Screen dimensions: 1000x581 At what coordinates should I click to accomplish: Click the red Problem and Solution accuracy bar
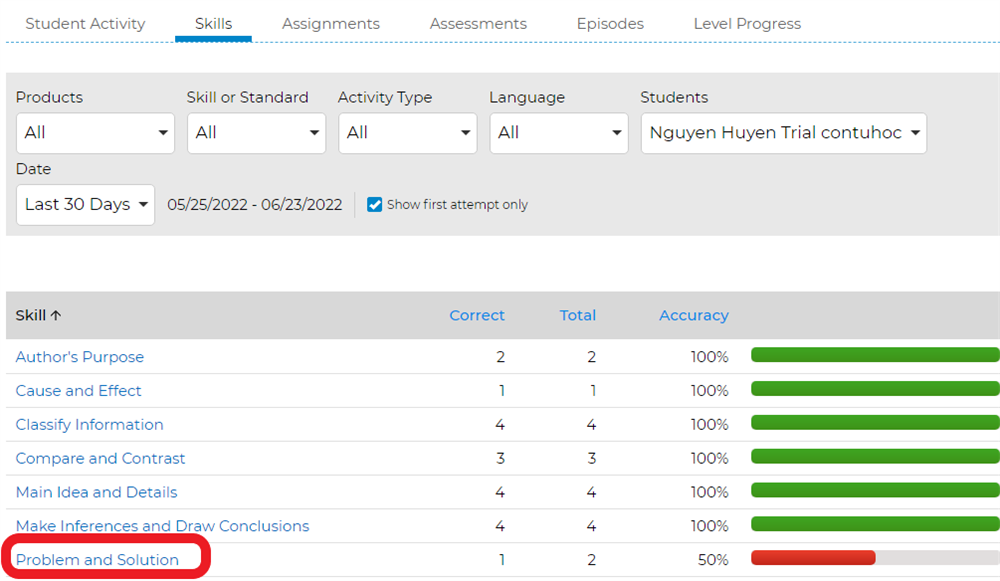[813, 558]
